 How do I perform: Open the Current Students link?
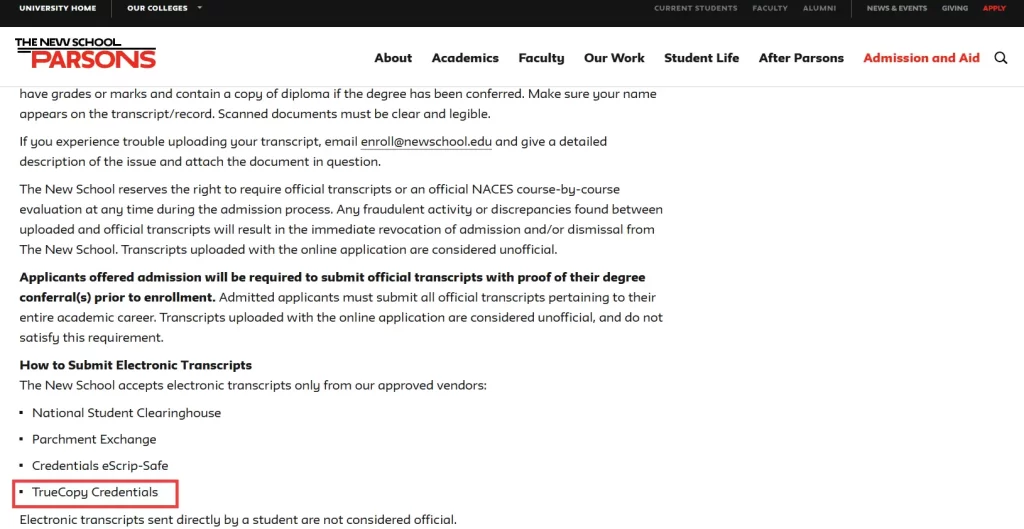[x=696, y=8]
